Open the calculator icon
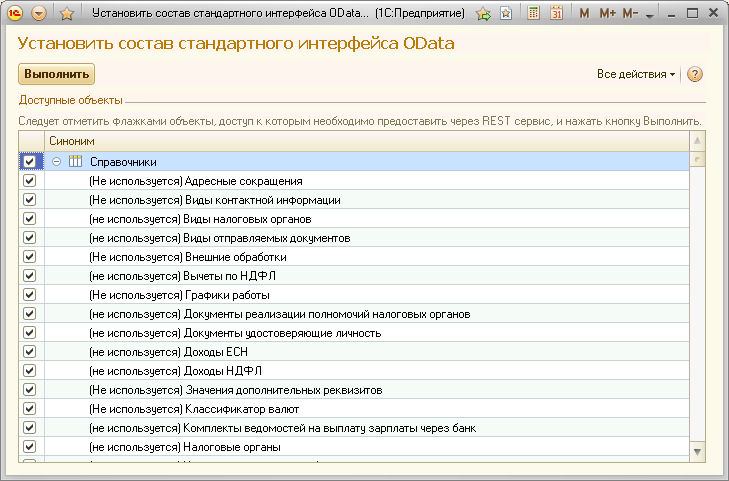The image size is (729, 481). [534, 14]
